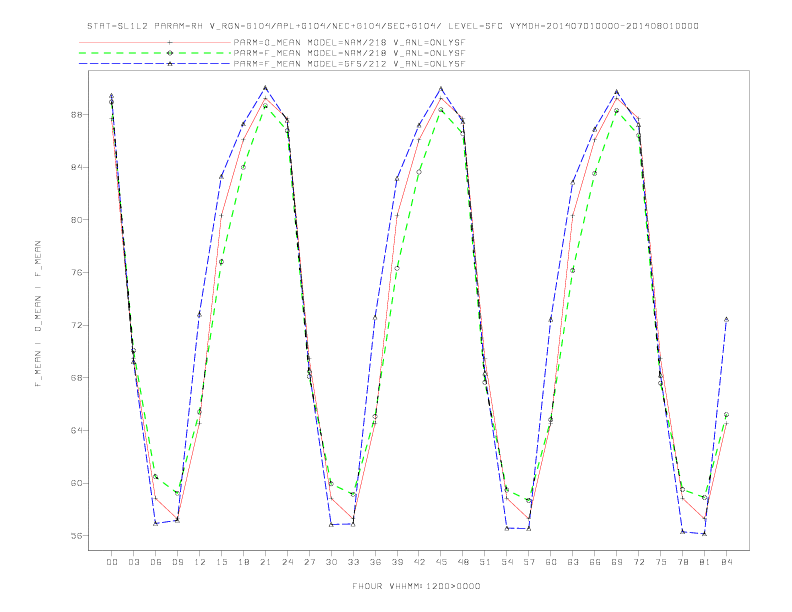Click the x-axis tick label 66
The height and width of the screenshot is (612, 792).
[x=595, y=562]
